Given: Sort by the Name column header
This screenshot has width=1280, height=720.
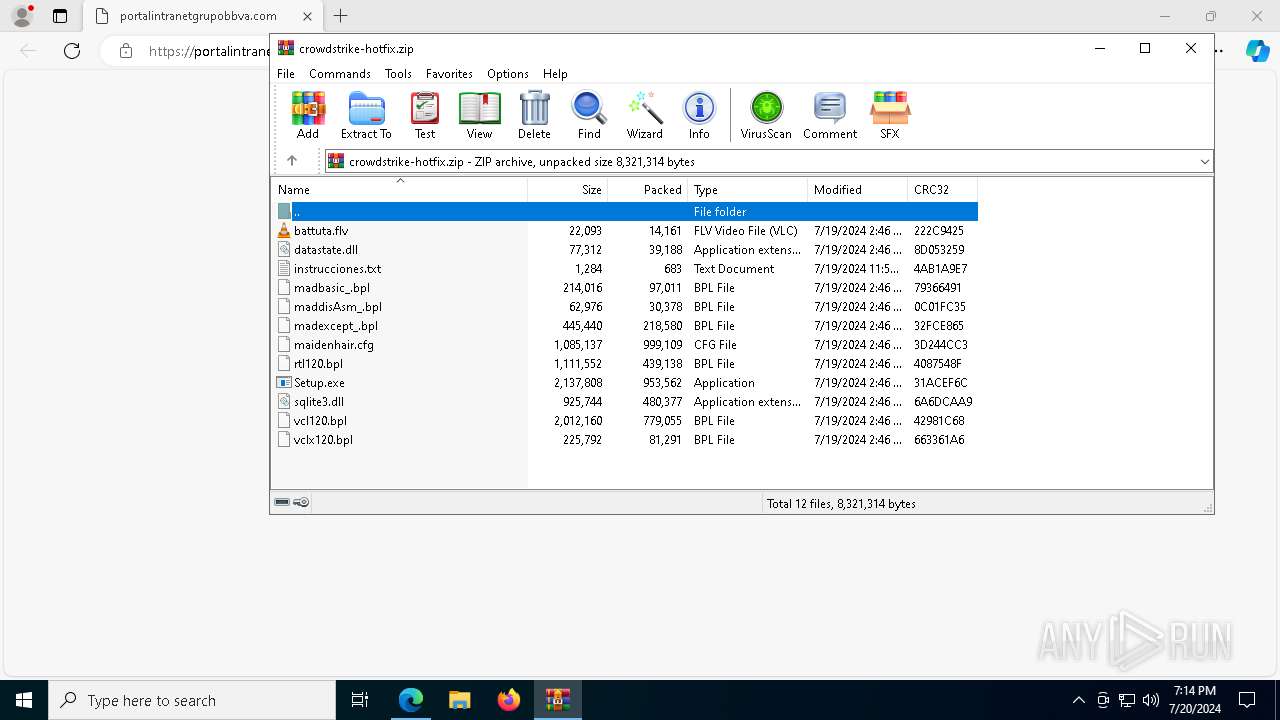Looking at the screenshot, I should (399, 190).
